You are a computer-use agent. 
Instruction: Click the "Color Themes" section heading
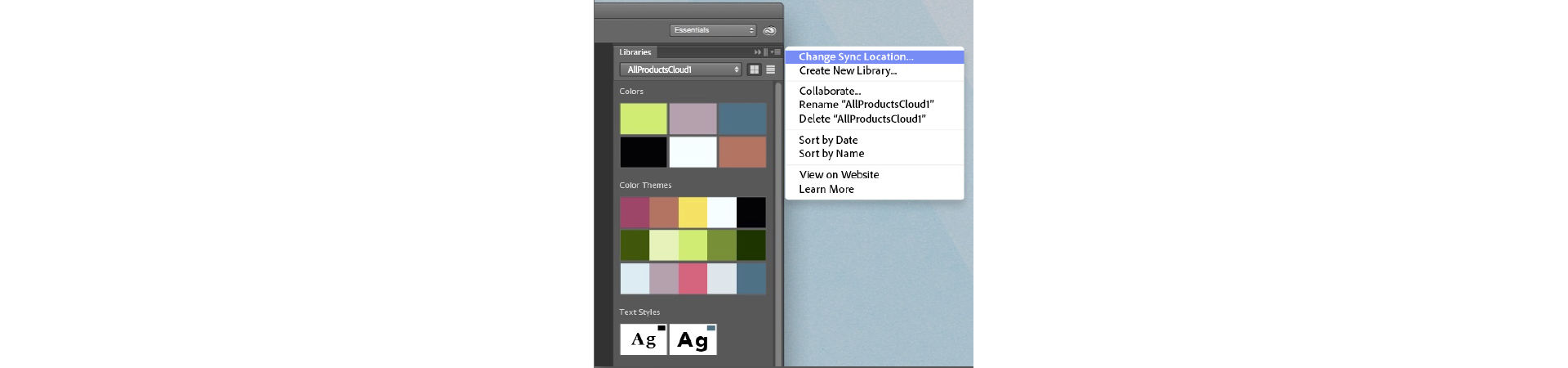click(x=645, y=186)
